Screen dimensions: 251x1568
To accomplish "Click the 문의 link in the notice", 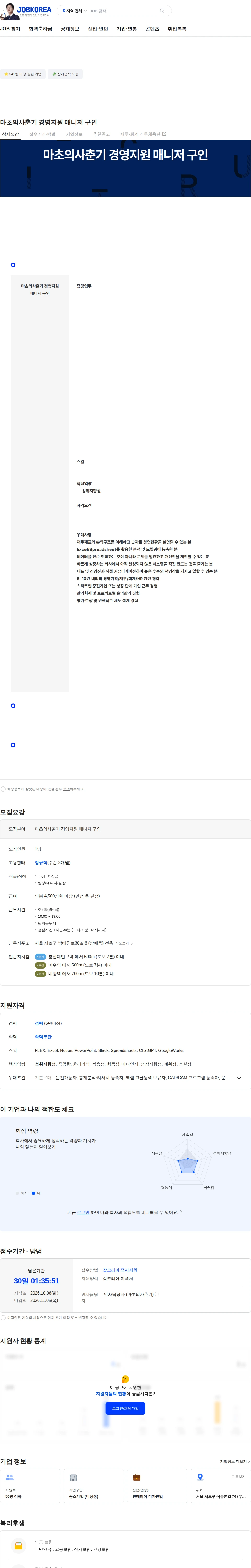I will pos(66,789).
